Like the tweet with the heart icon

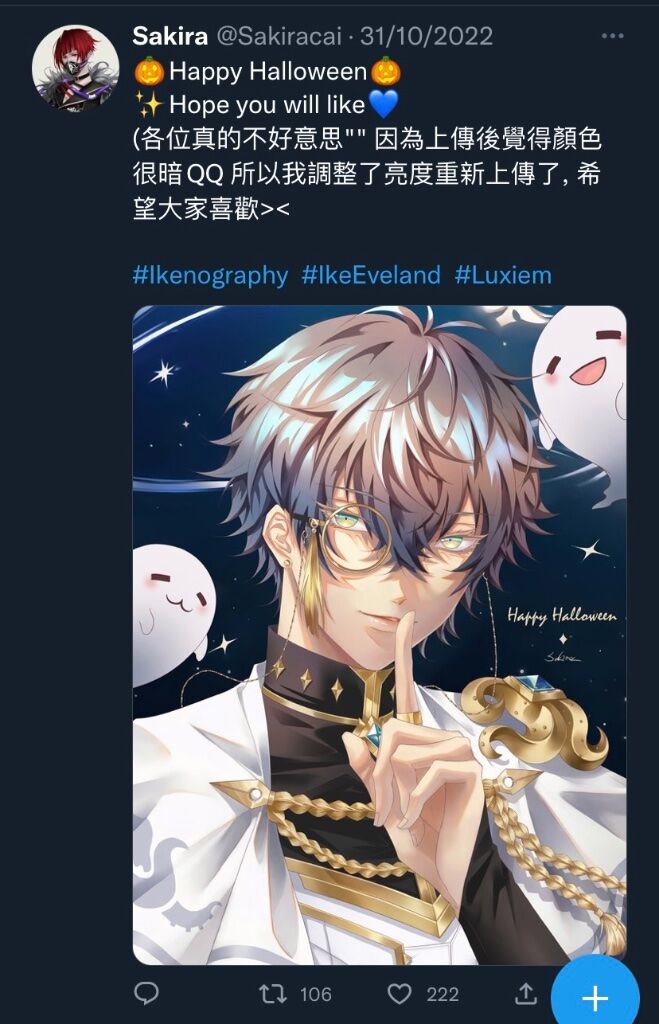point(399,994)
